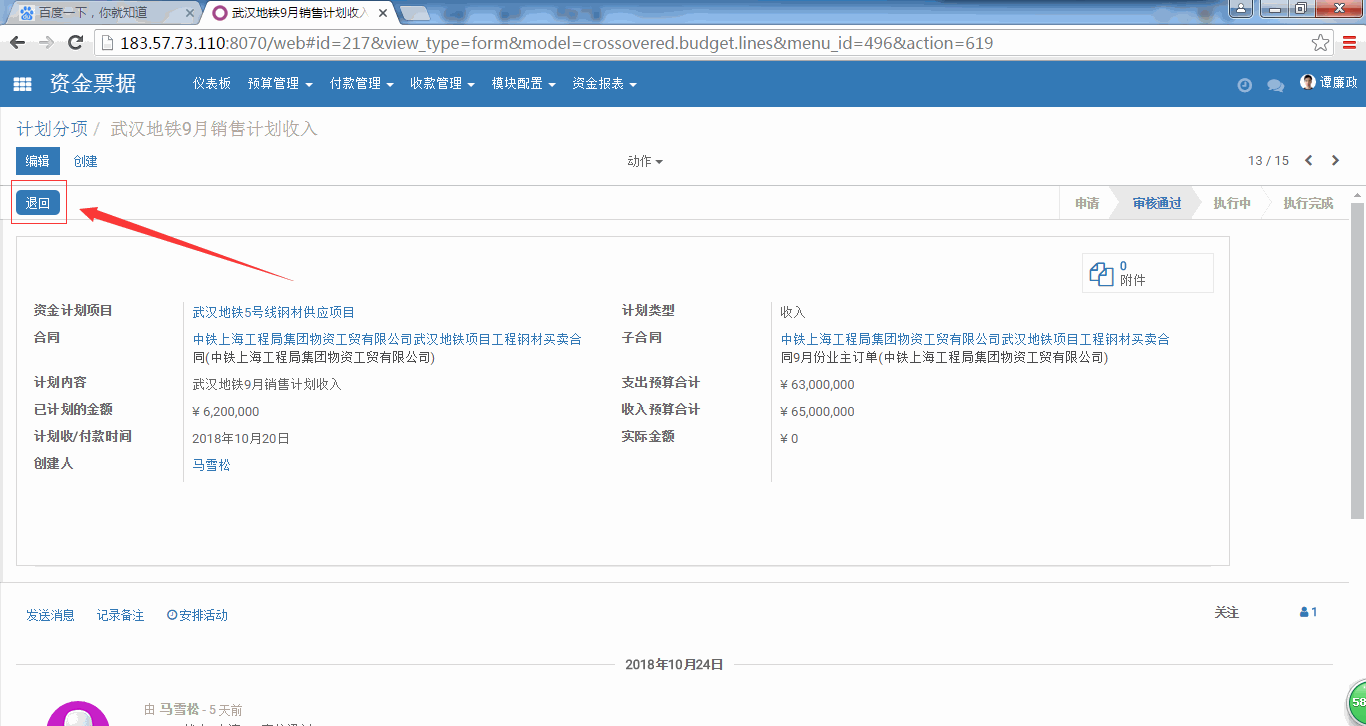Expand the 预算管理 dropdown menu

pos(280,84)
